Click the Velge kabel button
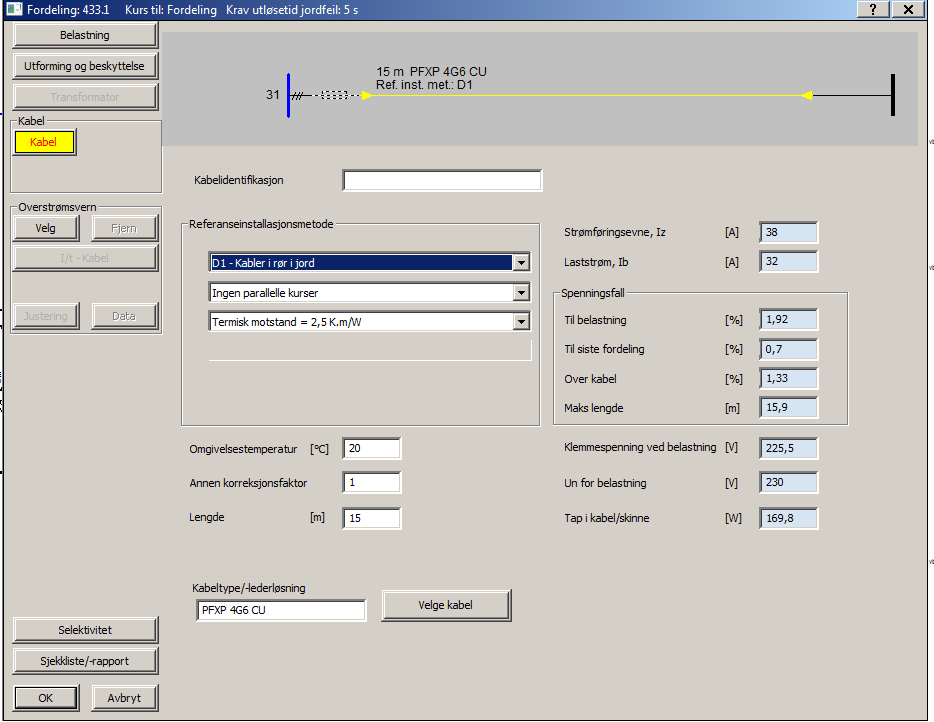Screen dimensions: 934x722 point(446,605)
